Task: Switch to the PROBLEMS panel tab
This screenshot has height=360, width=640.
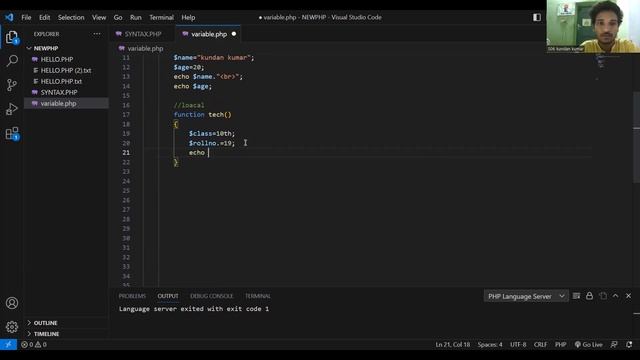Action: [132, 296]
